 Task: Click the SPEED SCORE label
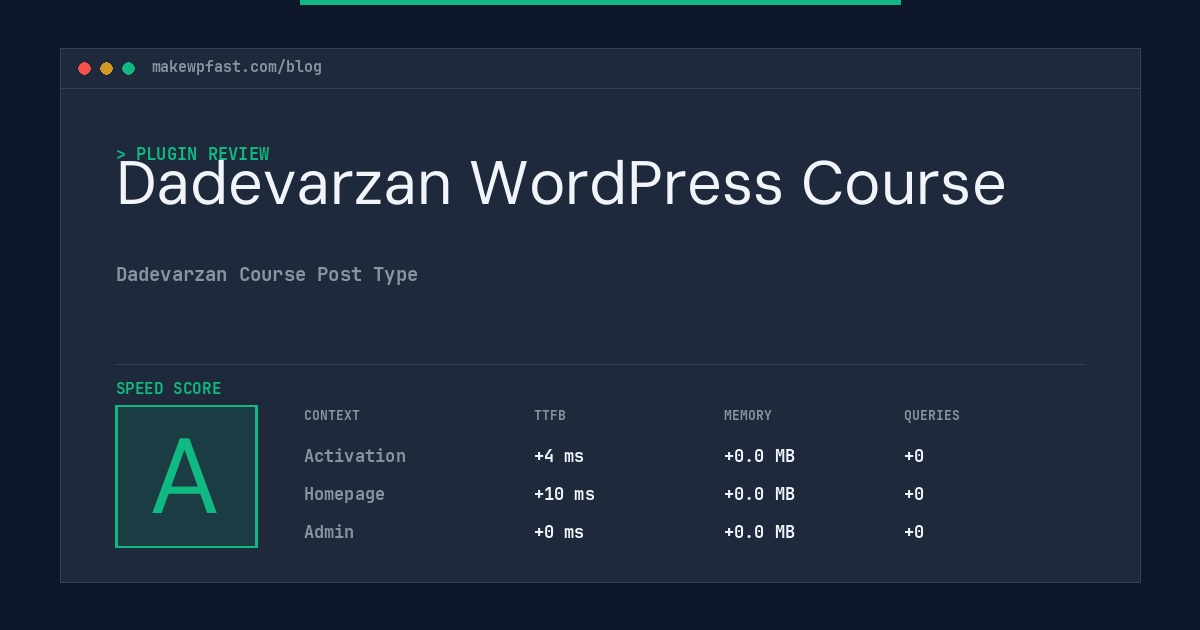[x=169, y=388]
